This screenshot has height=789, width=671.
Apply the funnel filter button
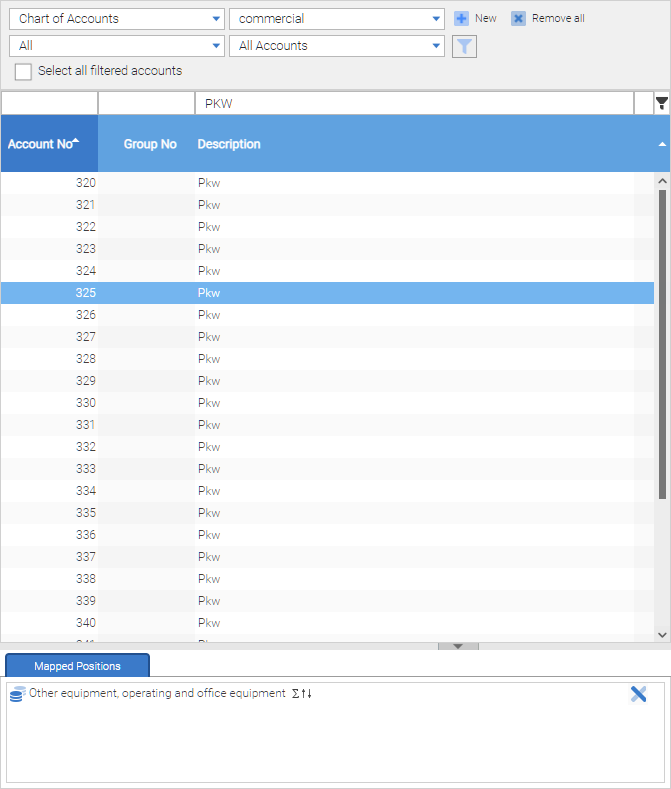tap(464, 46)
